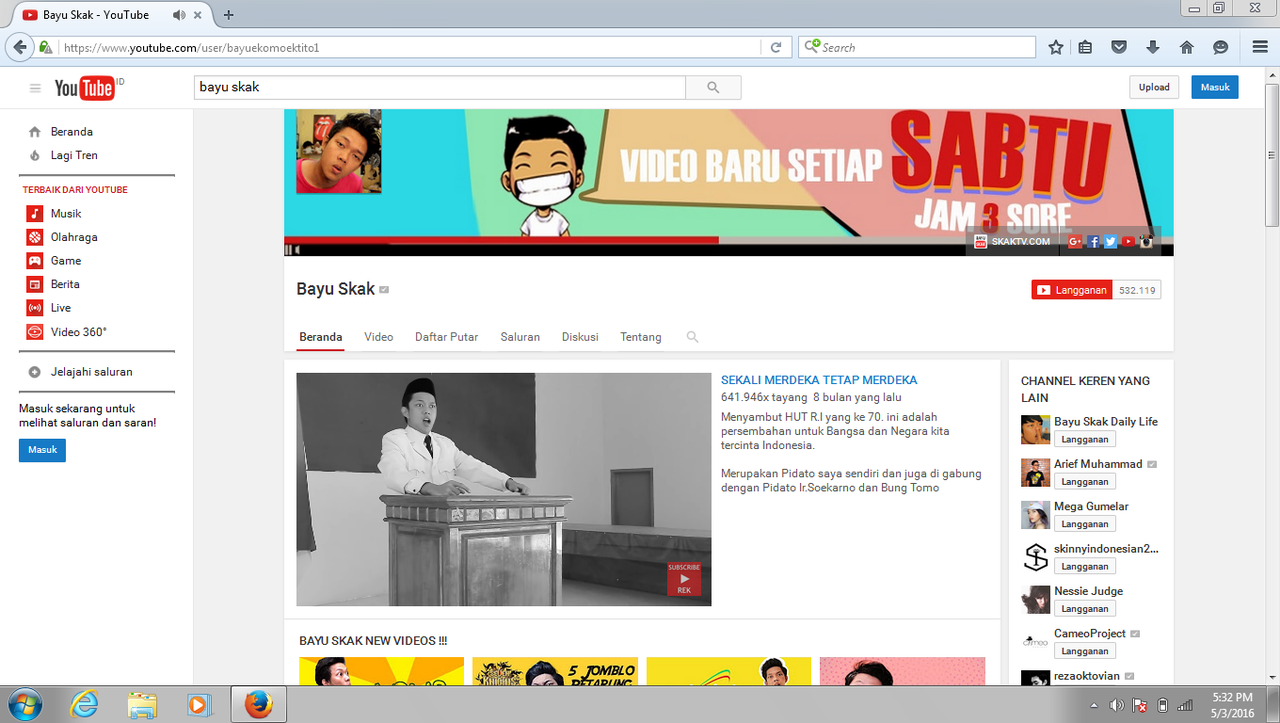Viewport: 1280px width, 723px height.
Task: Click the Firefox back arrow button
Action: click(20, 47)
